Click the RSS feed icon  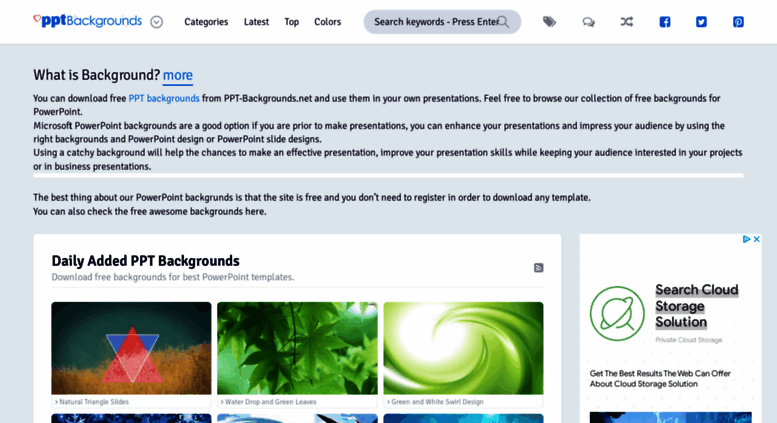539,268
